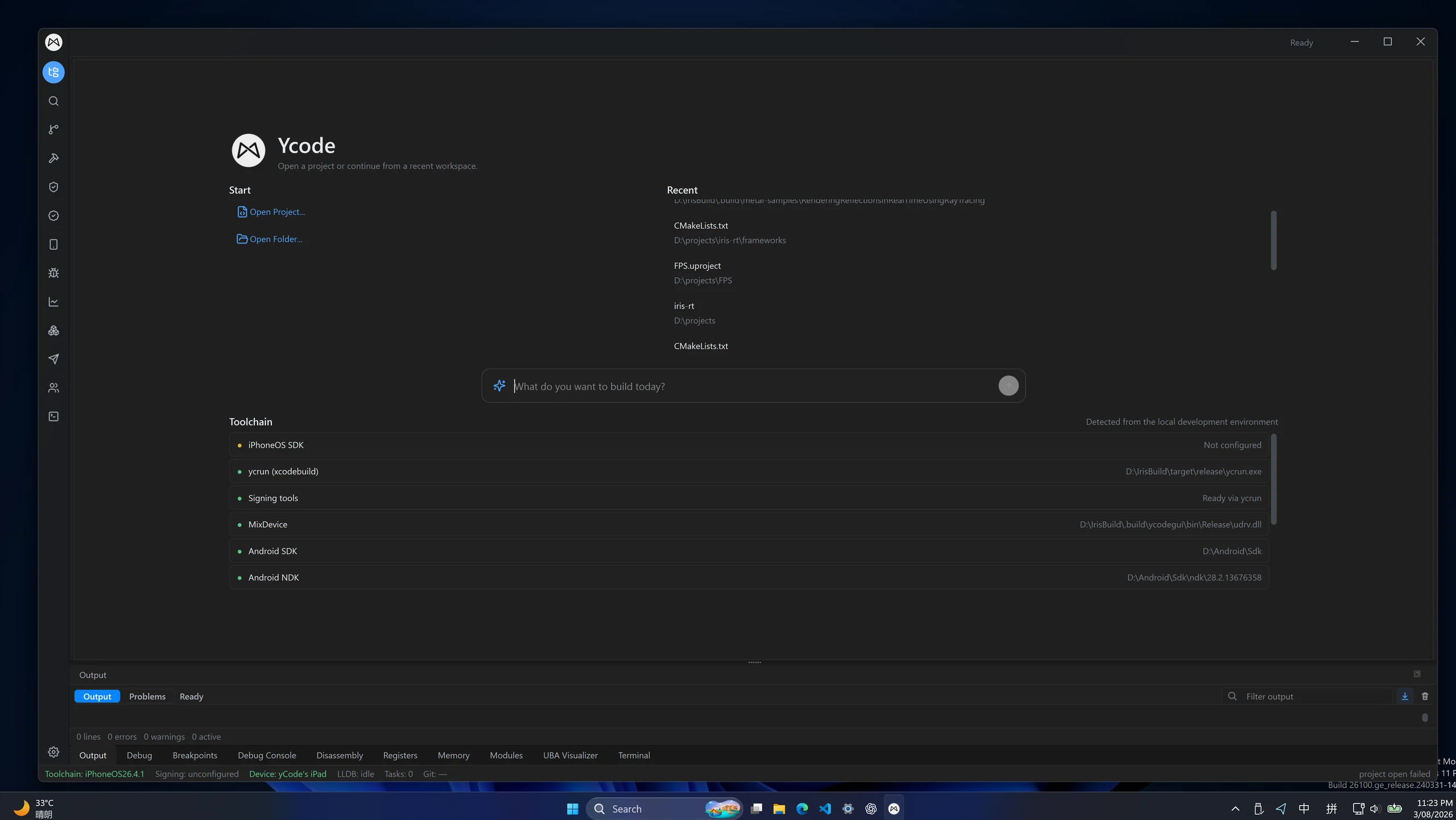
Task: Select the MixDevice toolchain row
Action: pyautogui.click(x=749, y=524)
